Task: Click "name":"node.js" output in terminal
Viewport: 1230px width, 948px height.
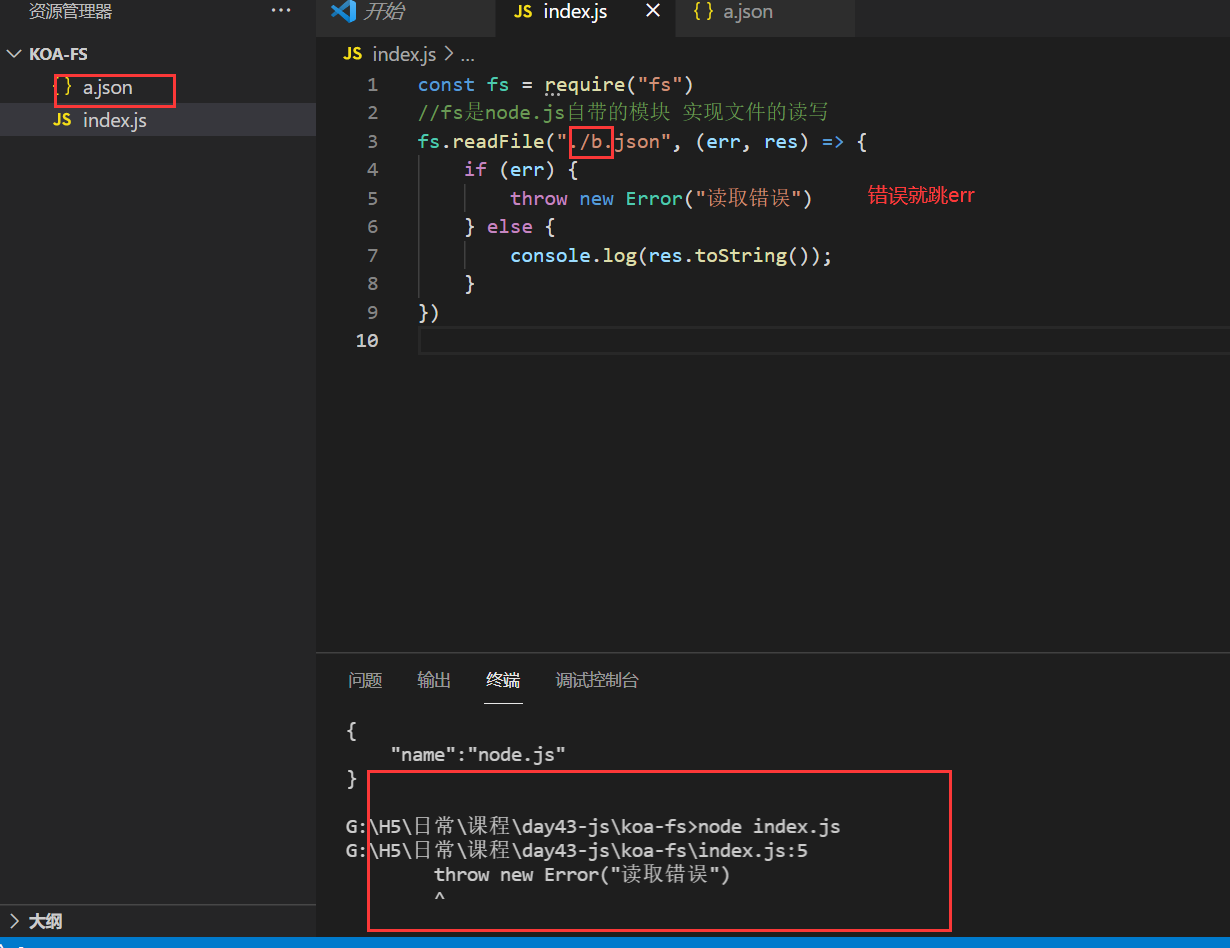Action: click(478, 755)
